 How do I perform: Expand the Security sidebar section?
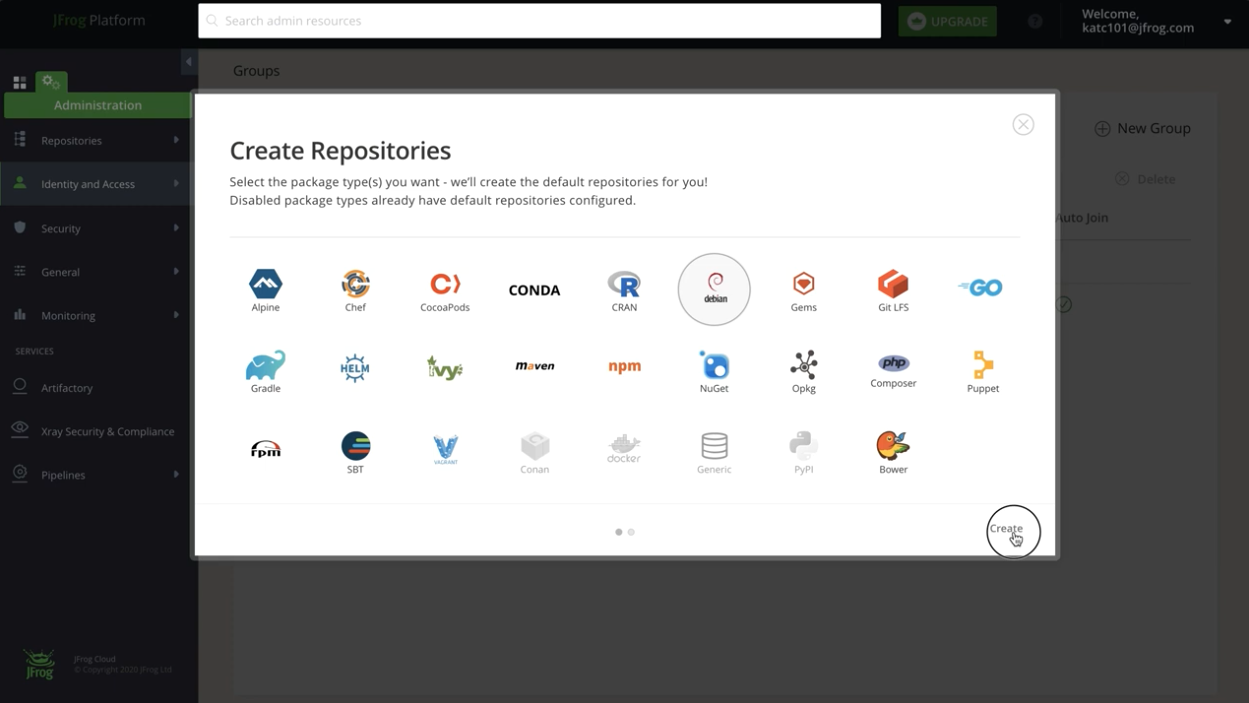(97, 228)
